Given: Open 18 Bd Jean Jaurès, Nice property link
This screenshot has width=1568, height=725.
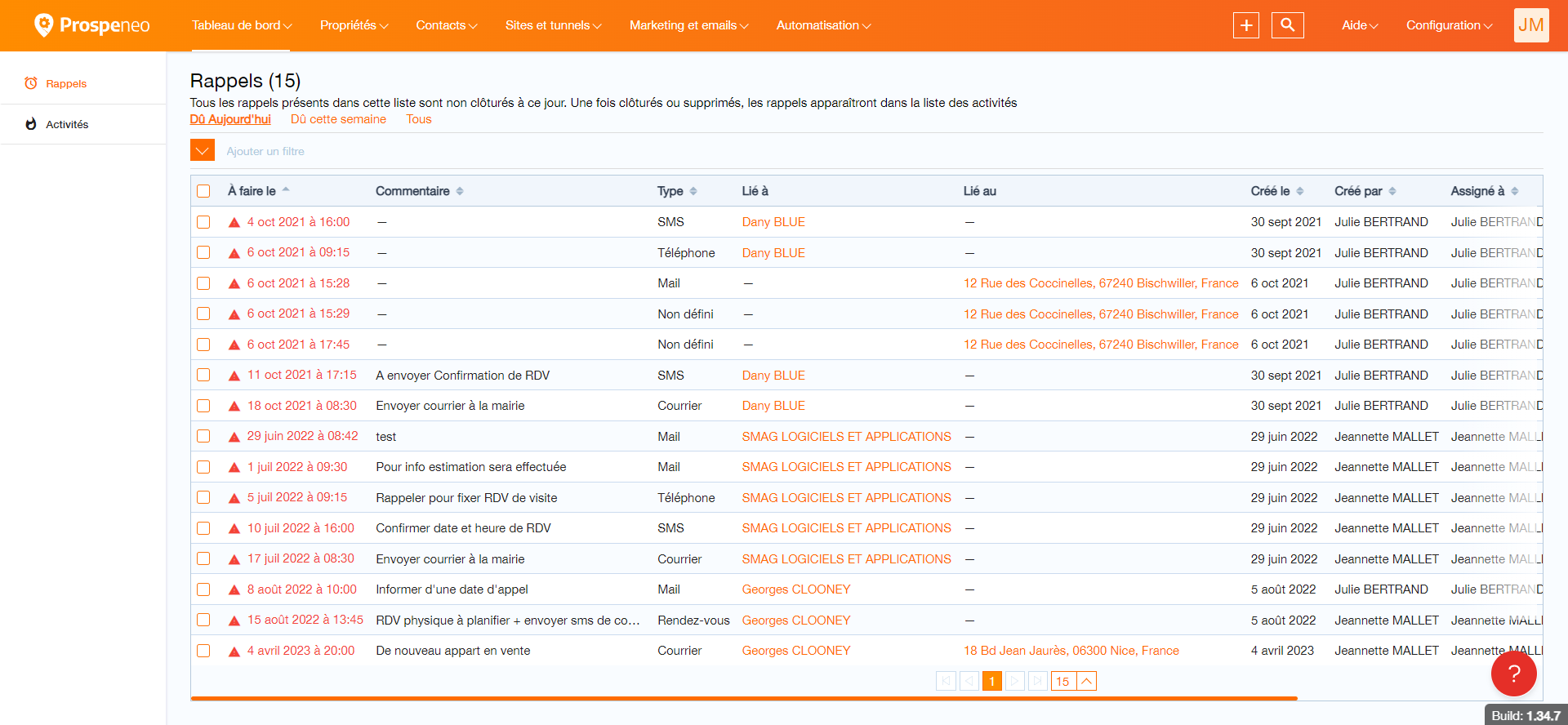Looking at the screenshot, I should [x=1071, y=651].
